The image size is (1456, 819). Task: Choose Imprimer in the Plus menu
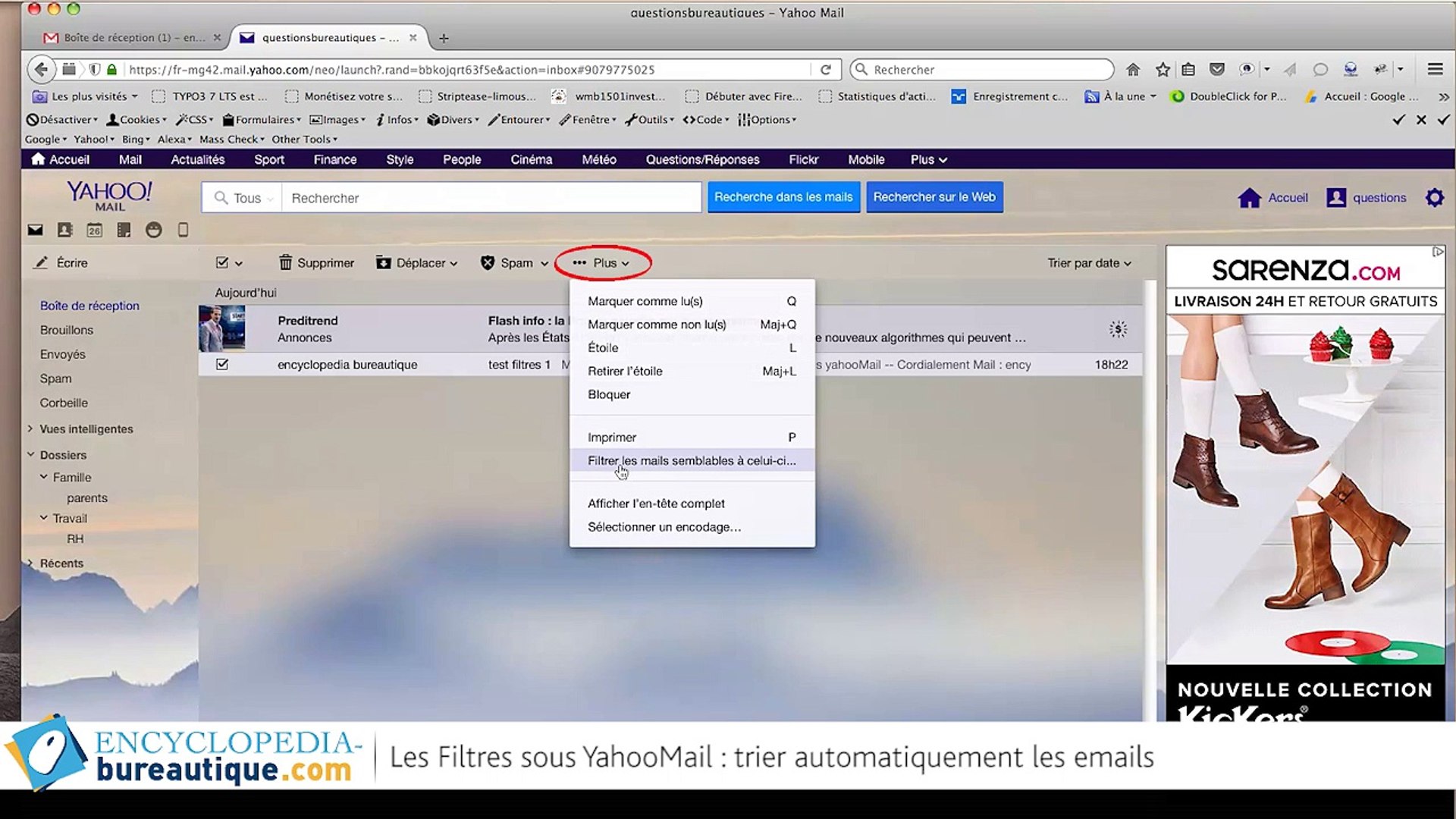pos(692,438)
